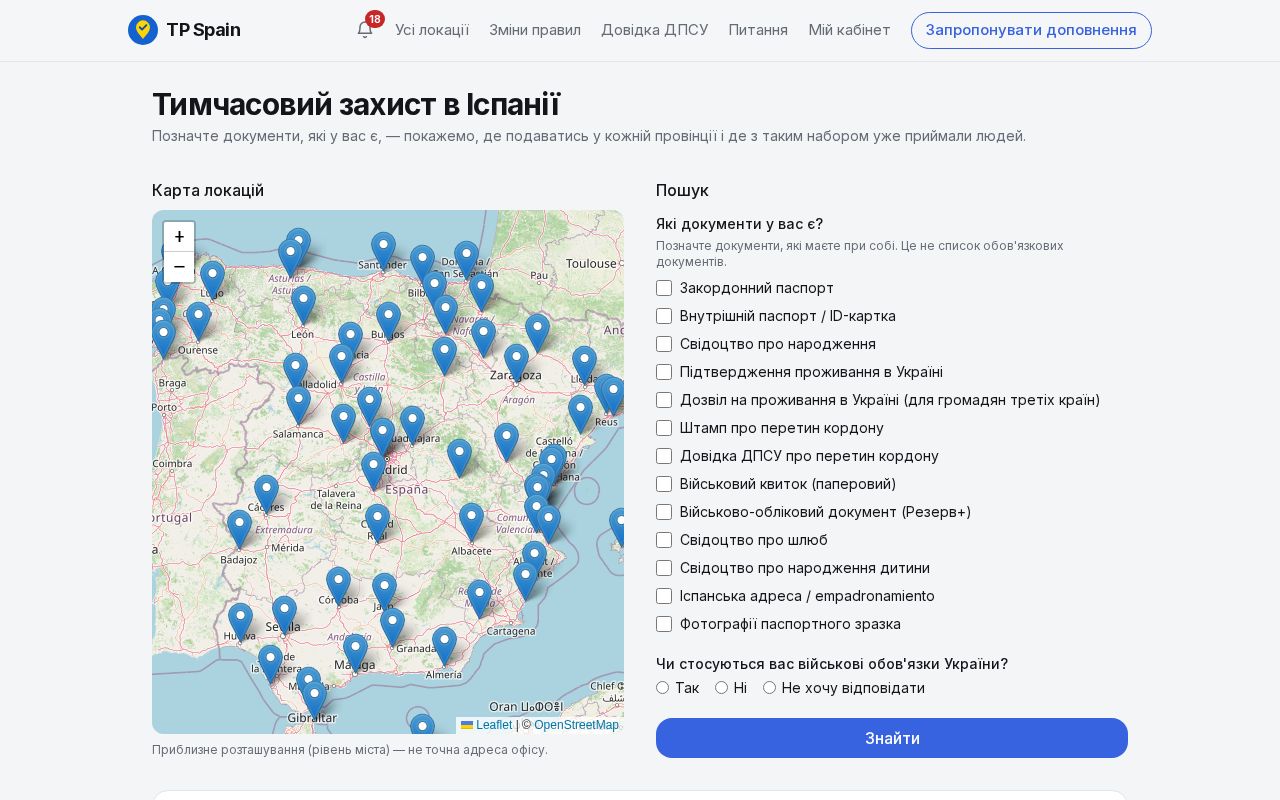Select the map marker near Almería

(x=445, y=646)
